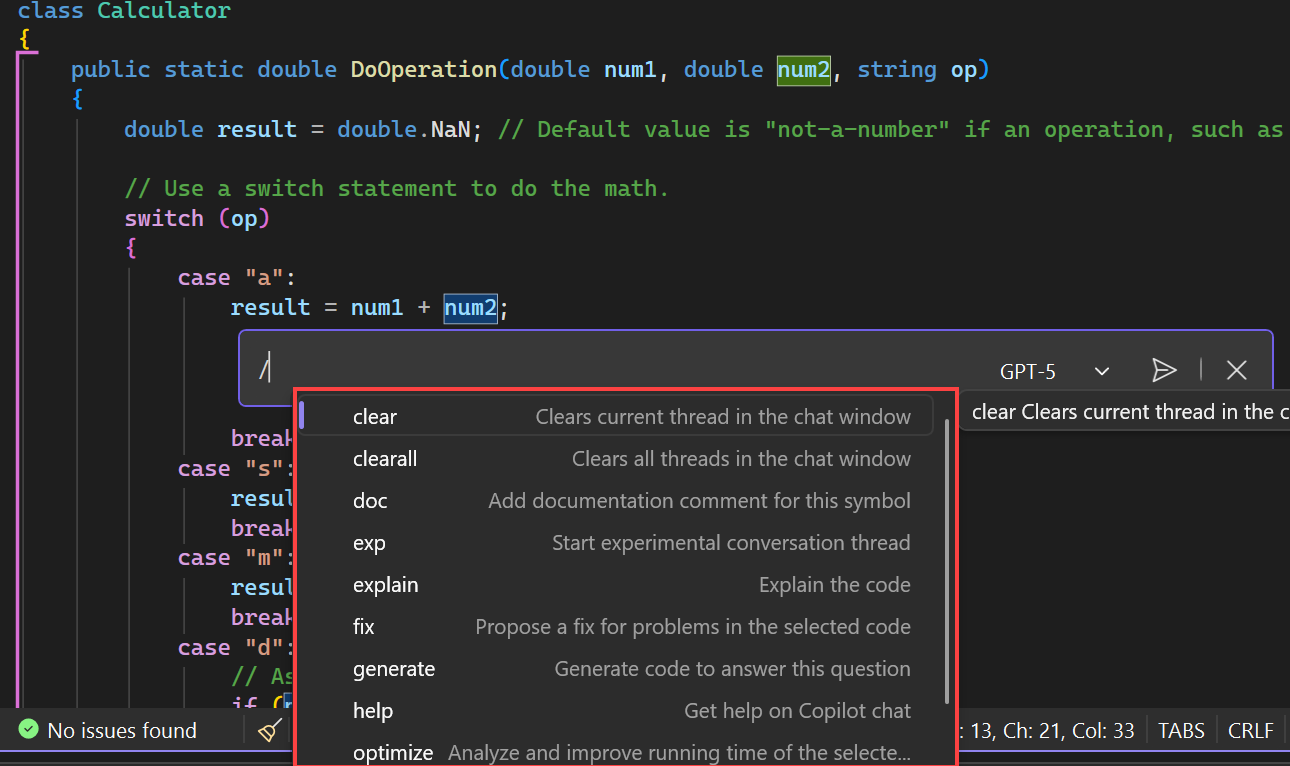This screenshot has width=1290, height=766.
Task: Click the green check status icon
Action: click(27, 730)
